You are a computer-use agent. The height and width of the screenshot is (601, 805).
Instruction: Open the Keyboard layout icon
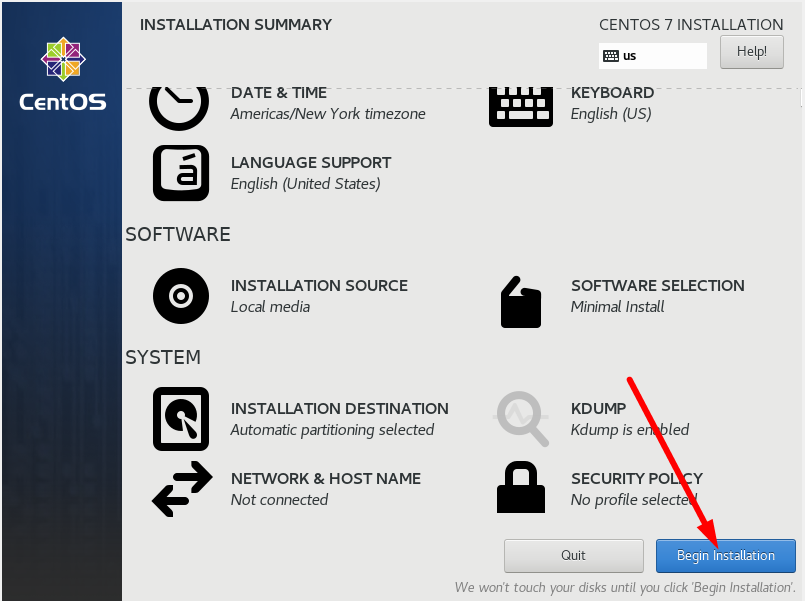pos(521,107)
